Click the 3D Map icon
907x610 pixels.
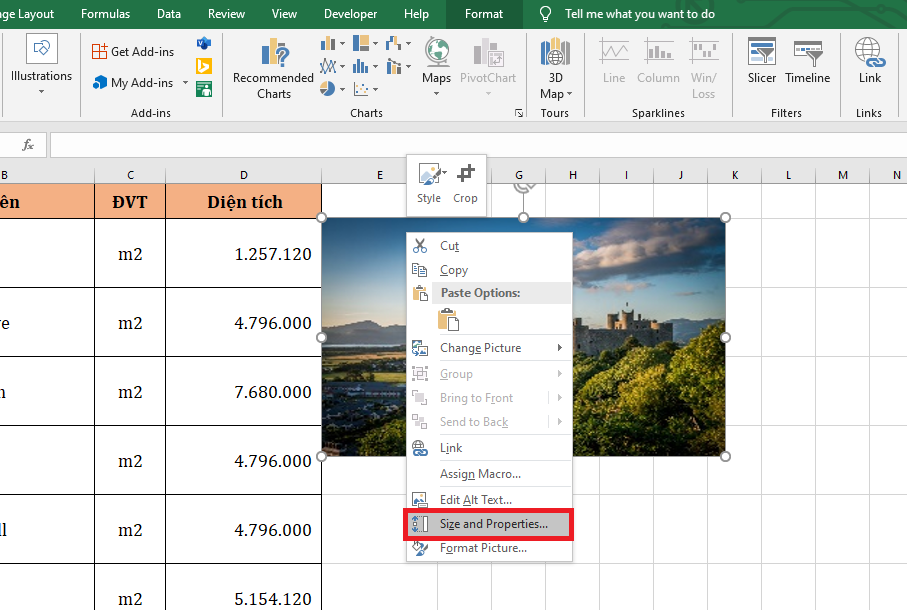click(x=555, y=69)
